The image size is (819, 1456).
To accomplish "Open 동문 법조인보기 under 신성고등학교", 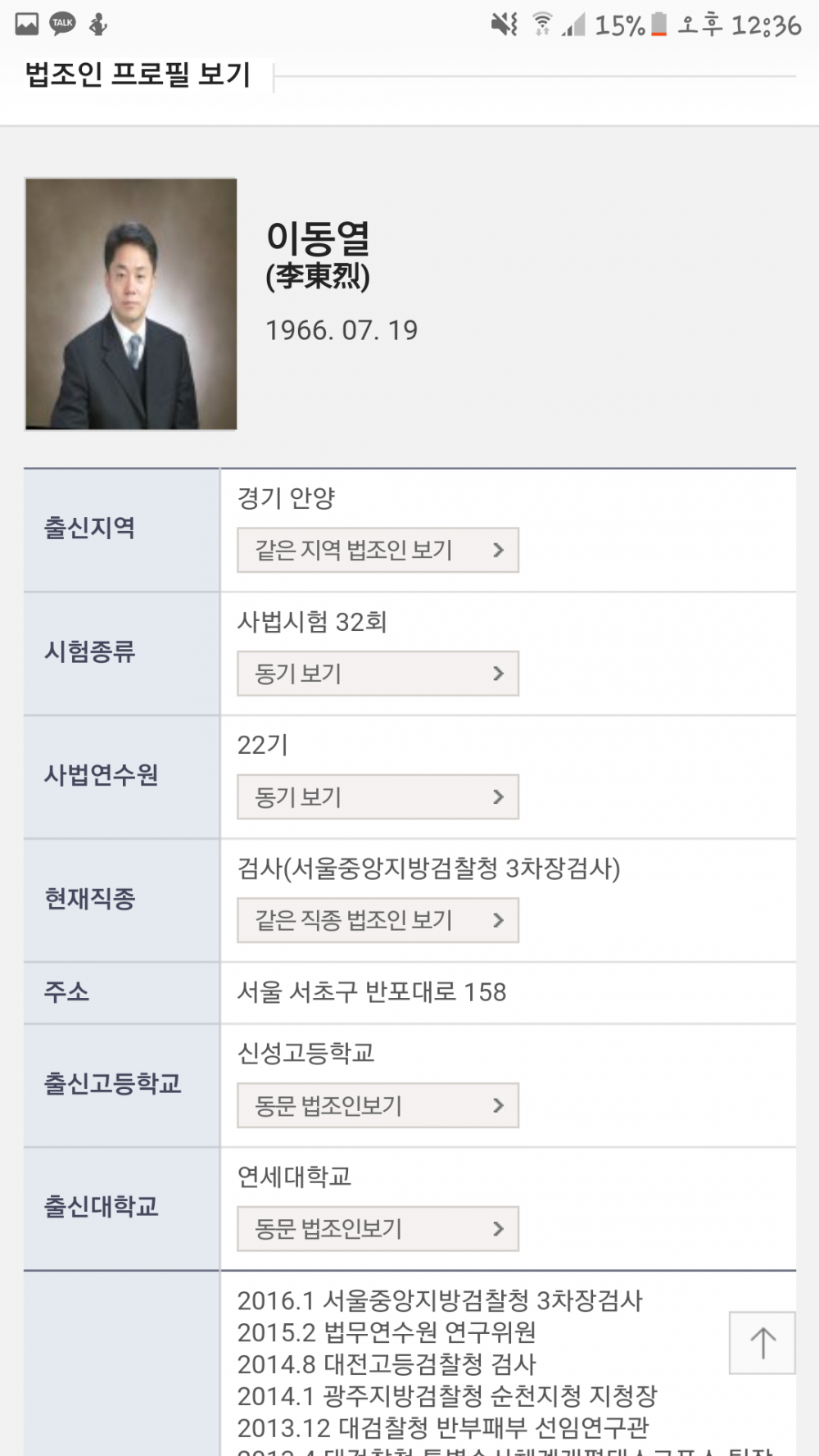I will [x=378, y=1105].
